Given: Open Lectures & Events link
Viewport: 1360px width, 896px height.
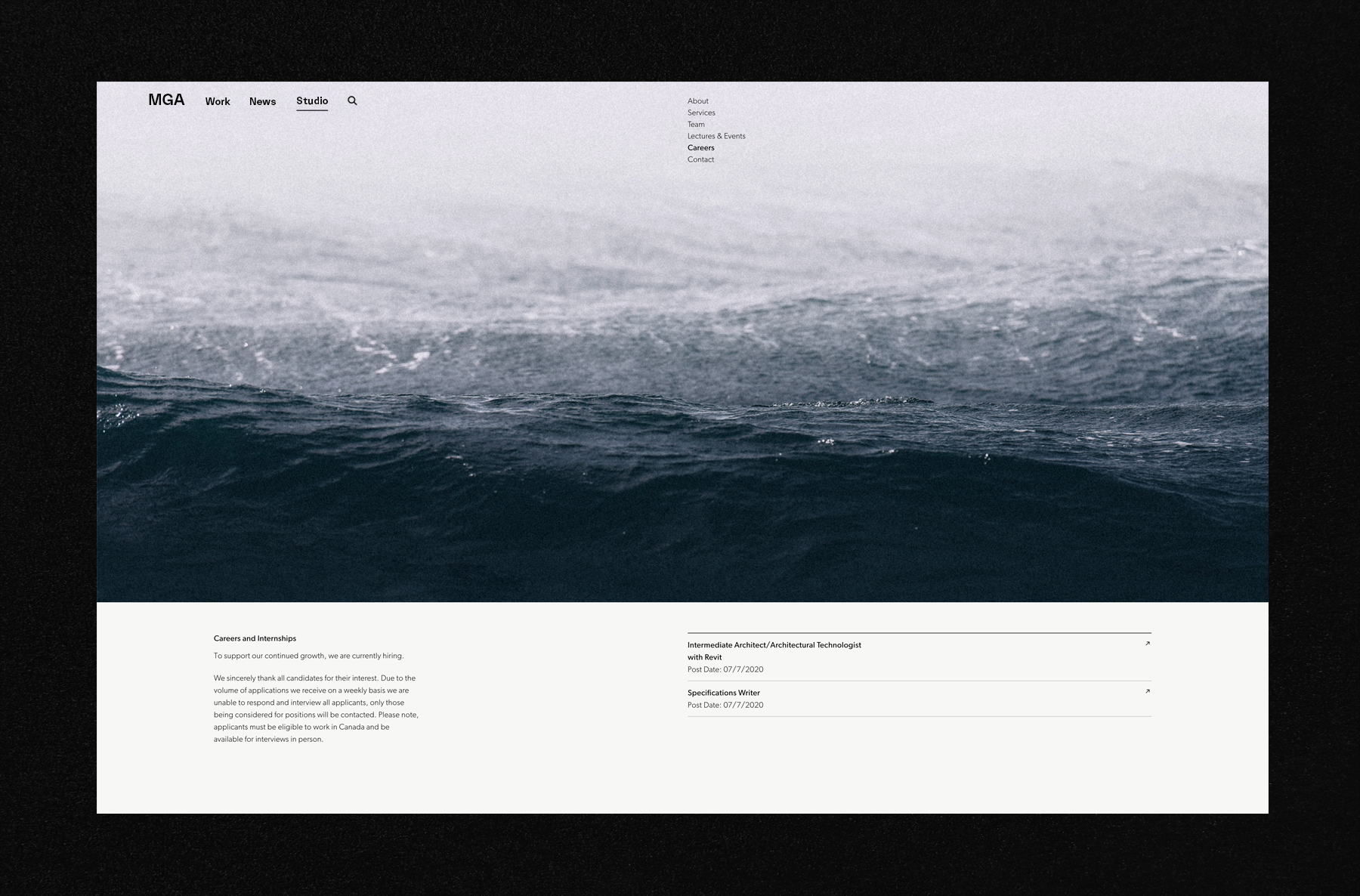Looking at the screenshot, I should [x=716, y=136].
